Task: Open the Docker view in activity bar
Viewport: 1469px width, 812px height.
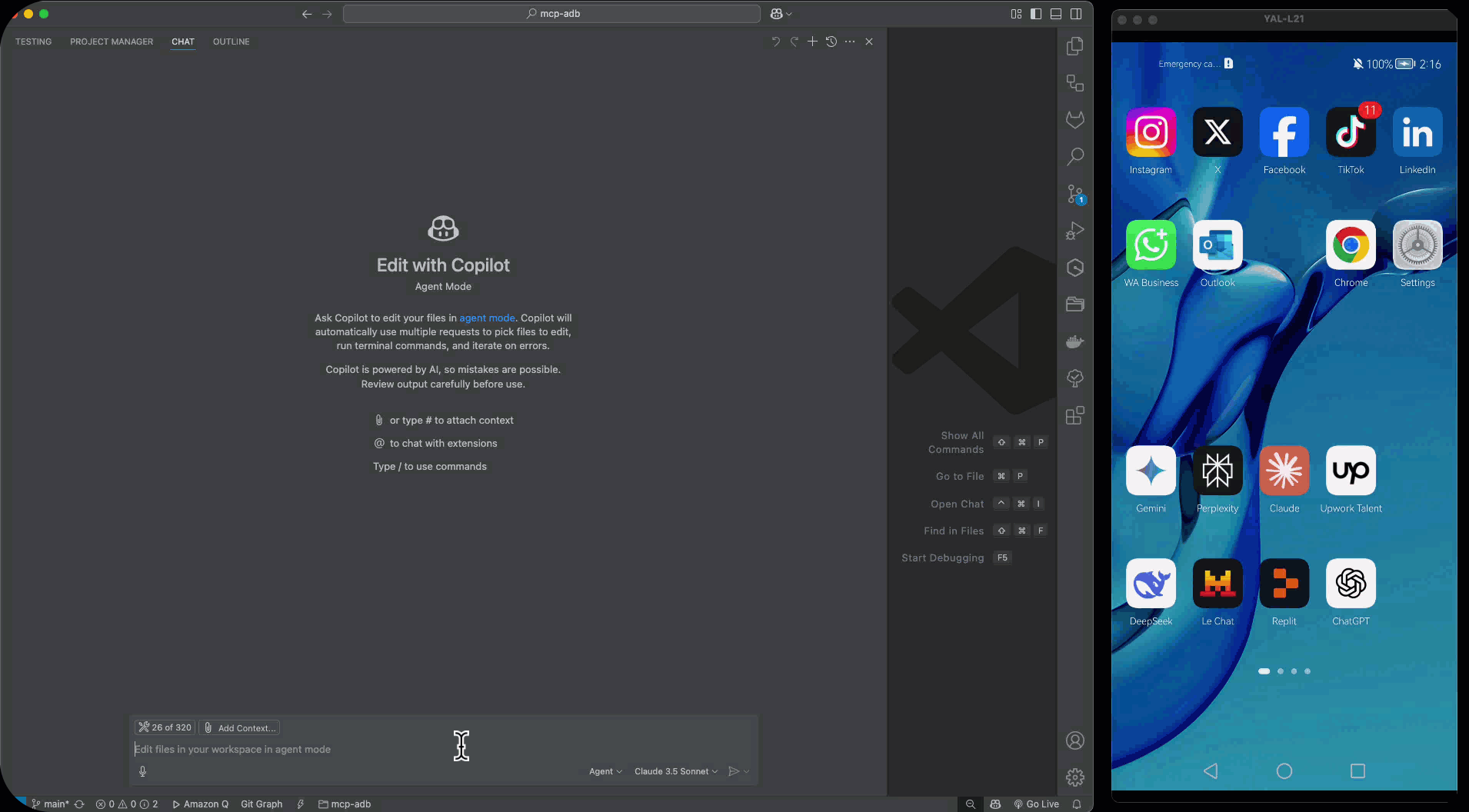Action: (x=1075, y=341)
